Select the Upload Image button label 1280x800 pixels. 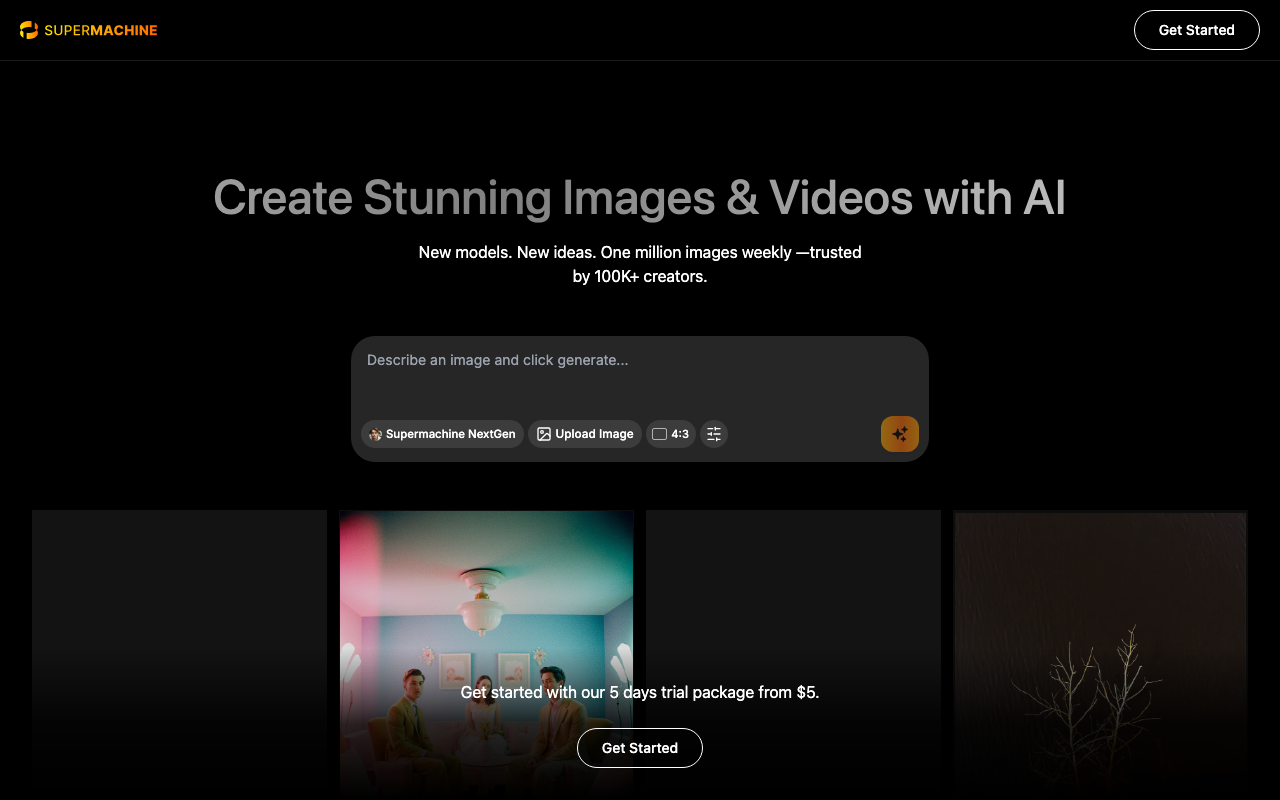[x=594, y=434]
